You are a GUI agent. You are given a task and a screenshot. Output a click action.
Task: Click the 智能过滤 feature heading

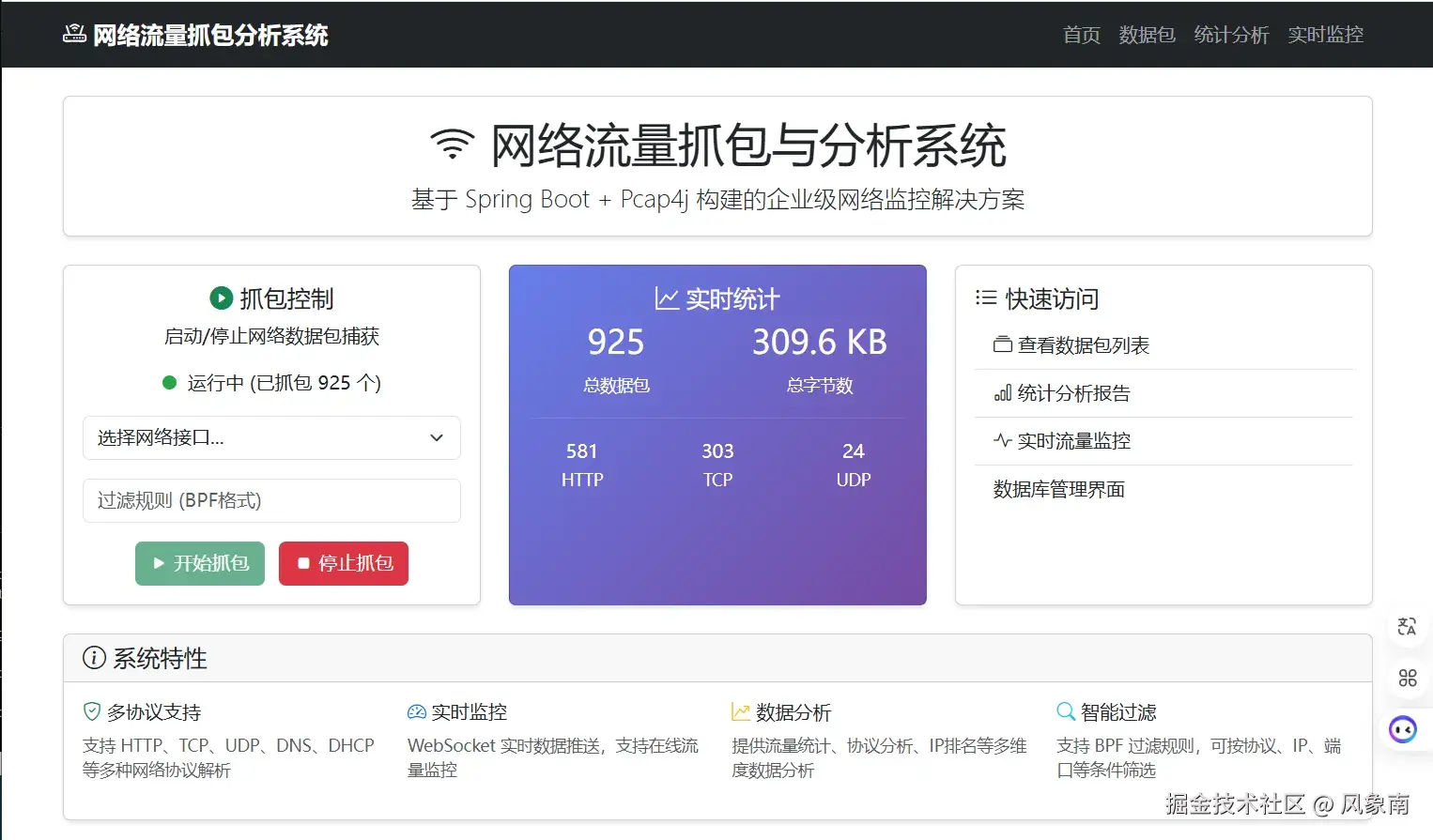(1118, 712)
